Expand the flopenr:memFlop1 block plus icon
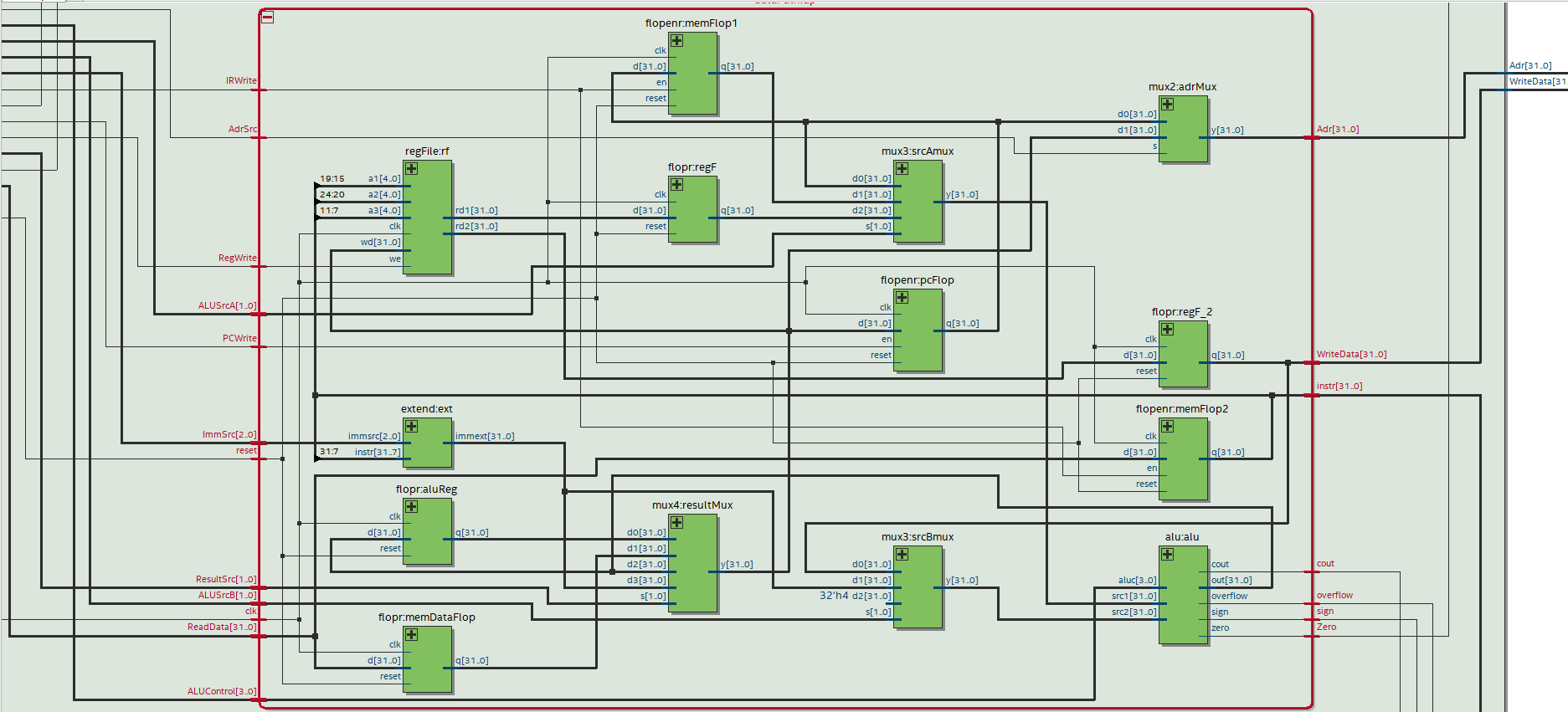Viewport: 1568px width, 712px height. (677, 41)
